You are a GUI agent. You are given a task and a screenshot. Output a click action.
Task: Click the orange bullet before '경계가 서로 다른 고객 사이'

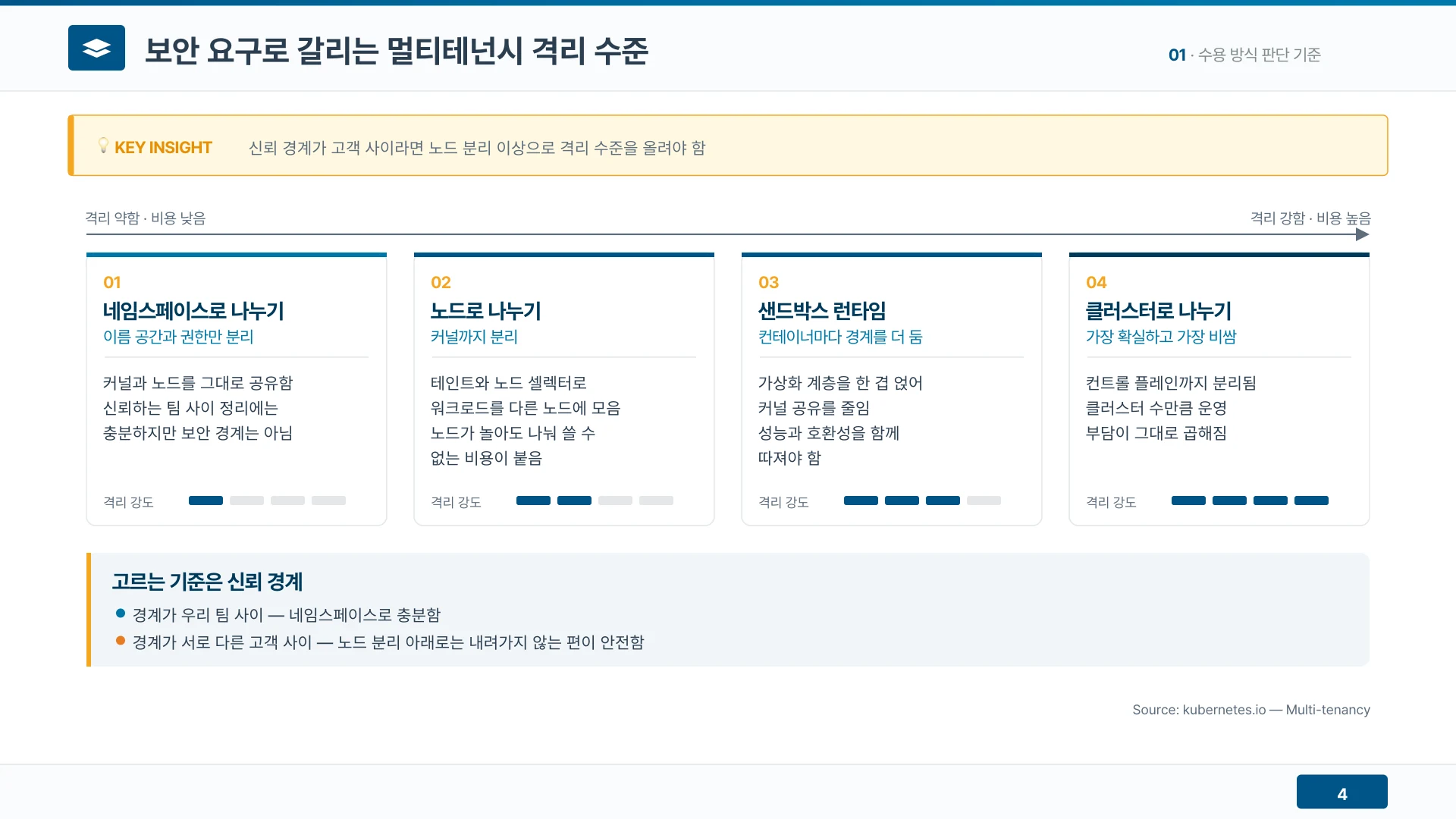coord(121,640)
